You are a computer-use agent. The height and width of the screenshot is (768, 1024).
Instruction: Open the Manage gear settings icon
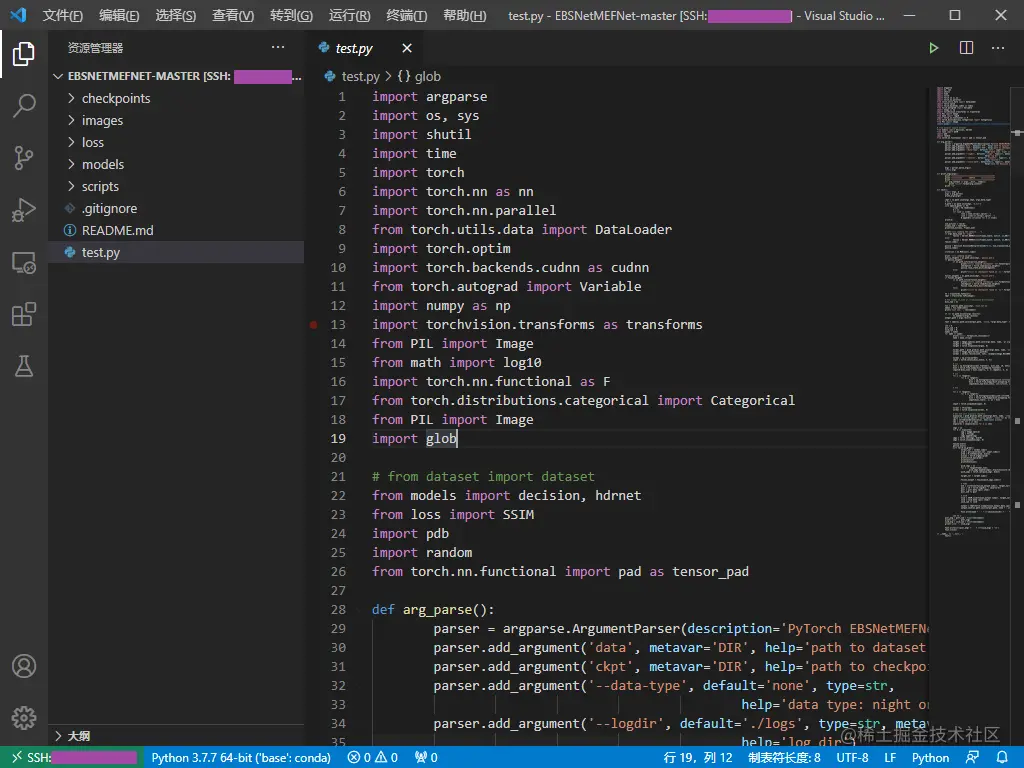[x=24, y=718]
